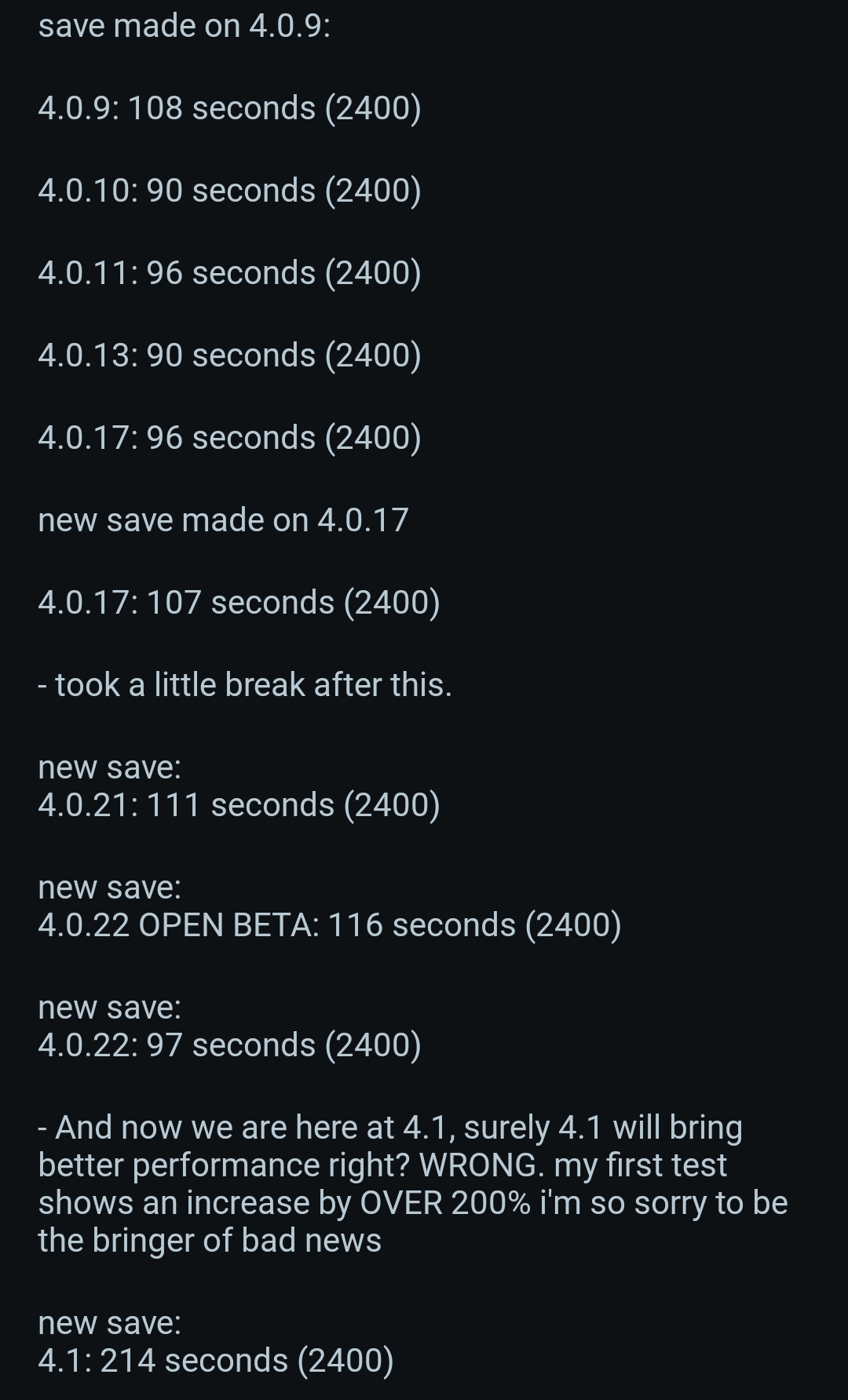Viewport: 848px width, 1400px height.
Task: Click the word "WRONG" in the paragraph
Action: coord(481,1165)
